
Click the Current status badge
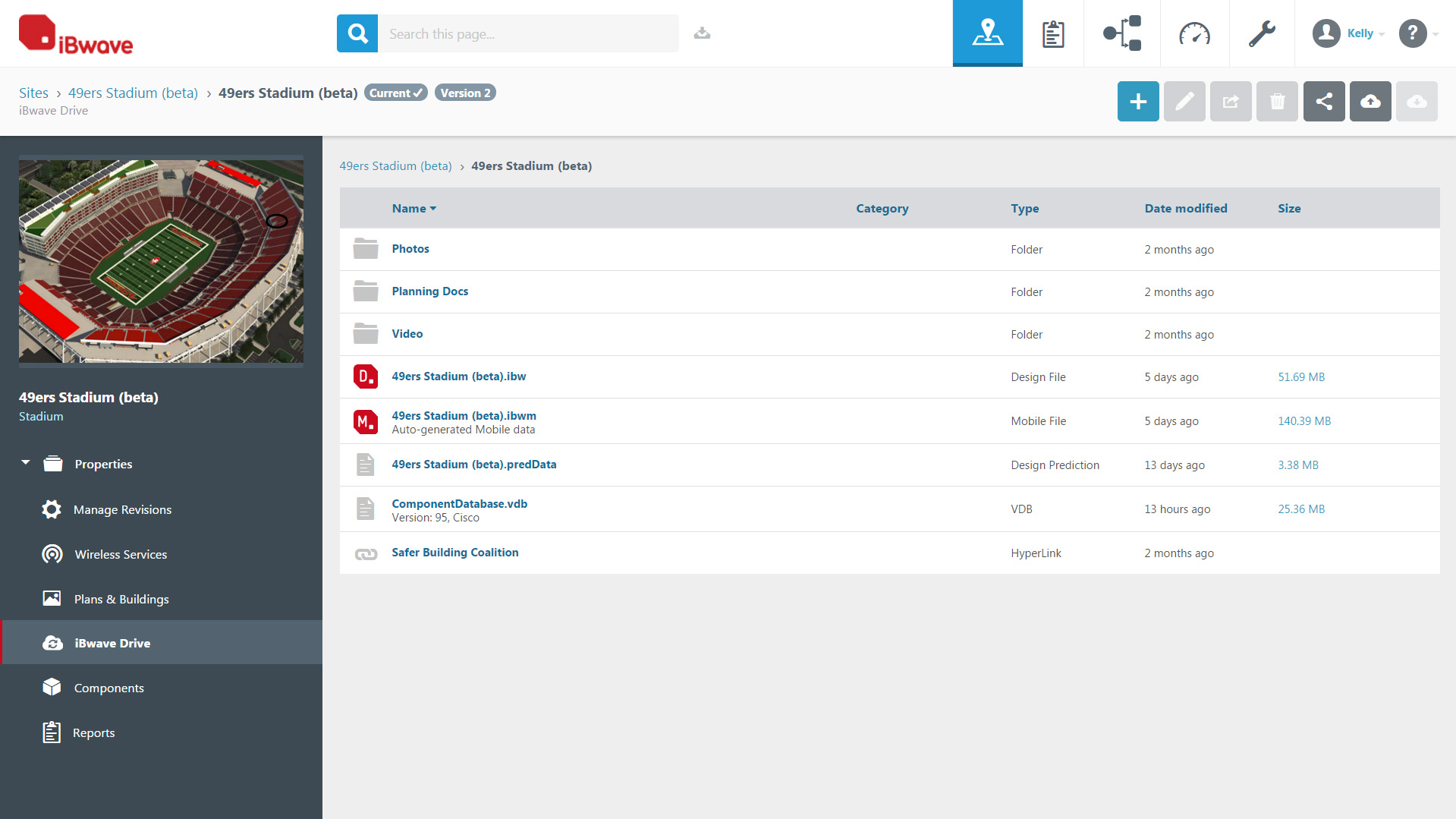click(x=395, y=93)
